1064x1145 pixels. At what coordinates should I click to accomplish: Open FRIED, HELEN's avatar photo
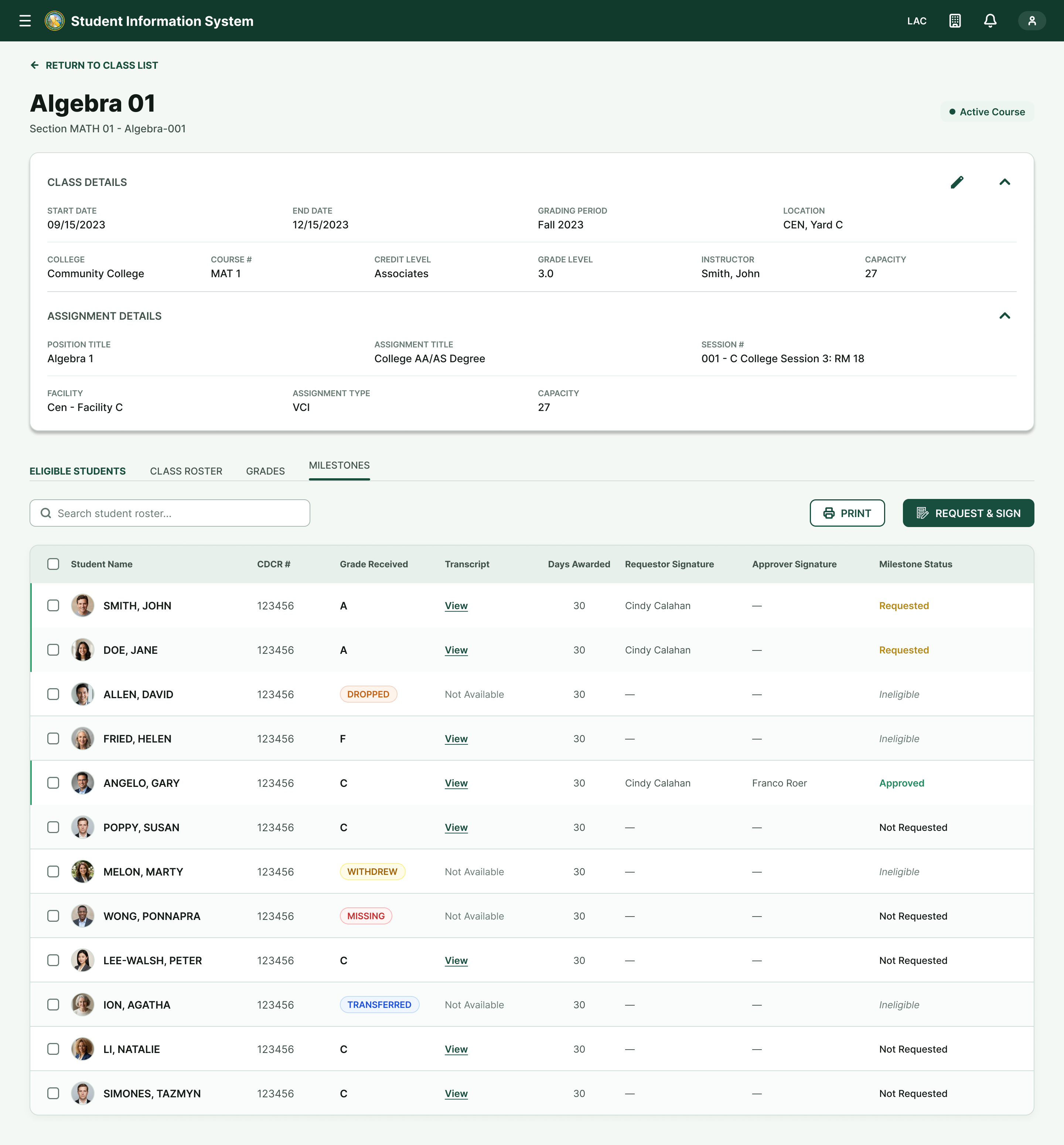coord(82,738)
